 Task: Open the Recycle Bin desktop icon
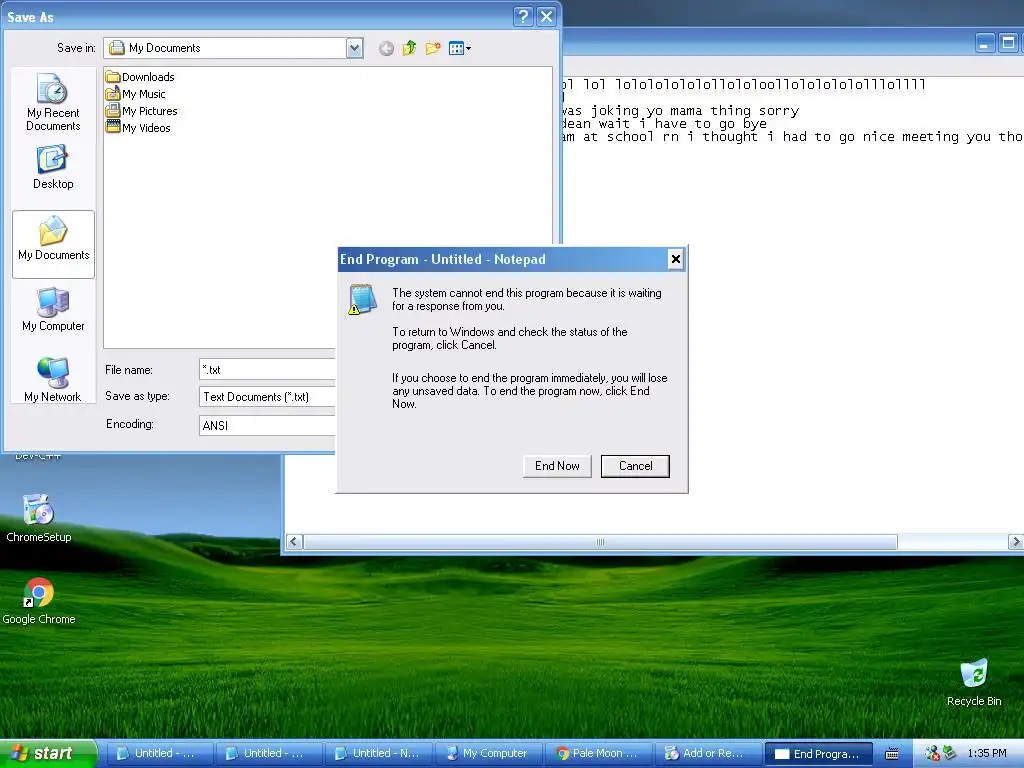974,682
